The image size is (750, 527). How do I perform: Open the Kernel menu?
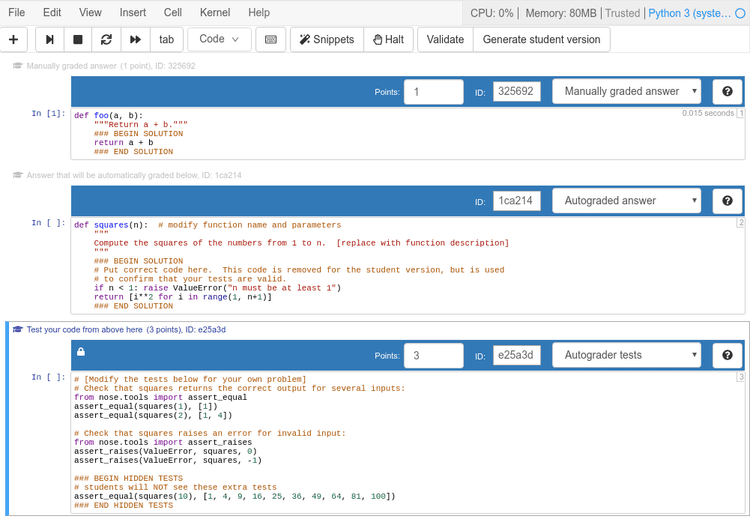(215, 13)
